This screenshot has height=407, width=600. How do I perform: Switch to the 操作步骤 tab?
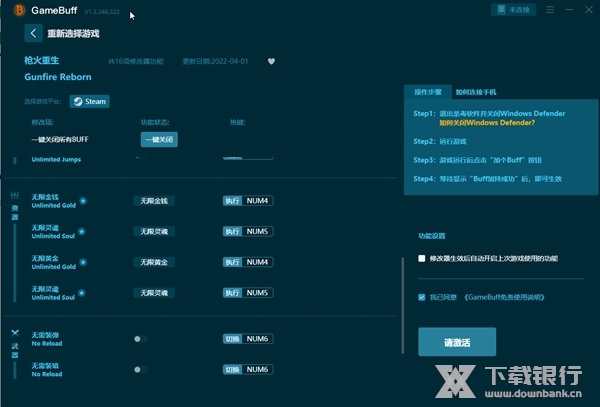coord(428,91)
